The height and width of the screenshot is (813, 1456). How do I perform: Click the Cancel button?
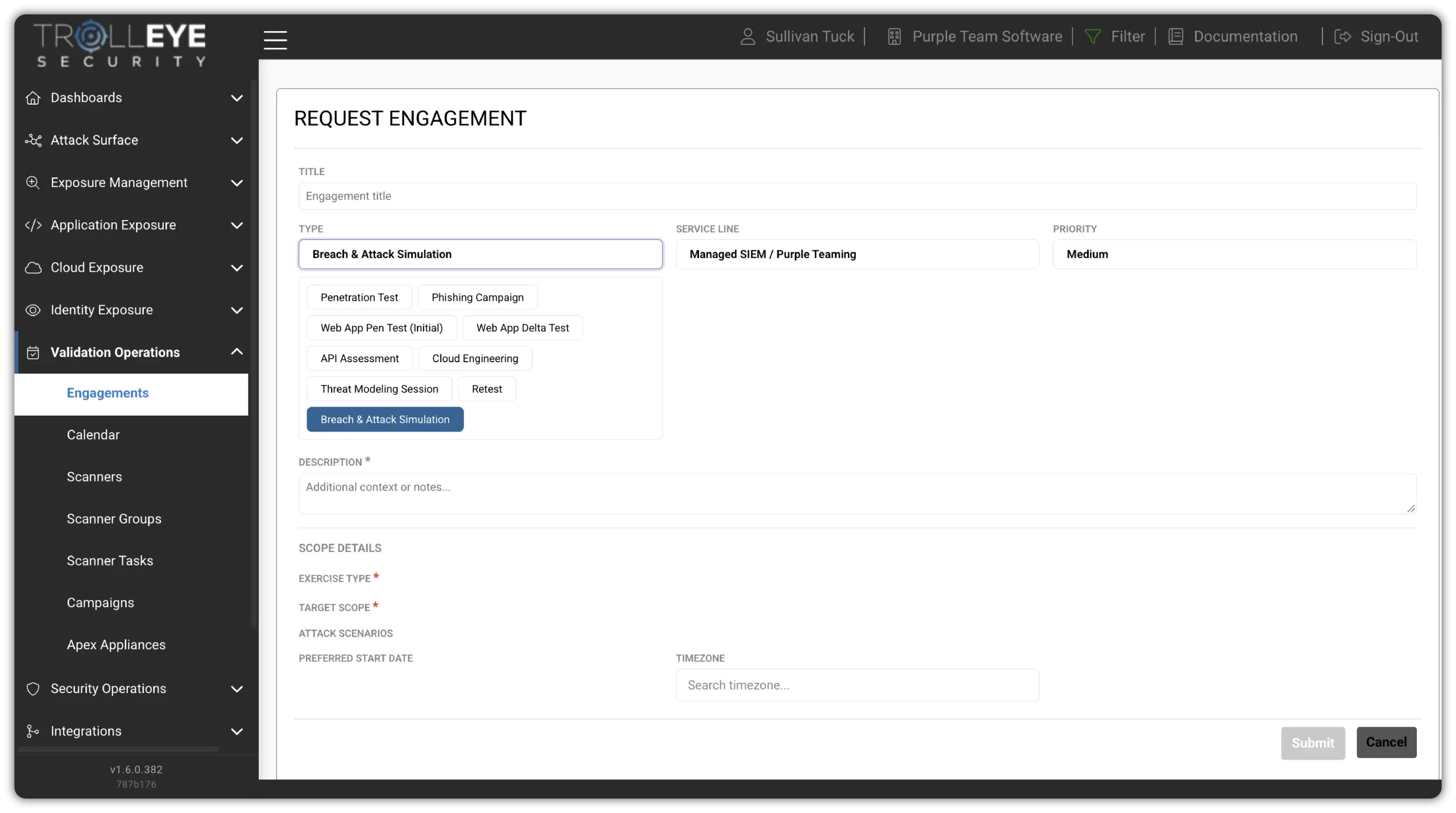click(x=1386, y=743)
